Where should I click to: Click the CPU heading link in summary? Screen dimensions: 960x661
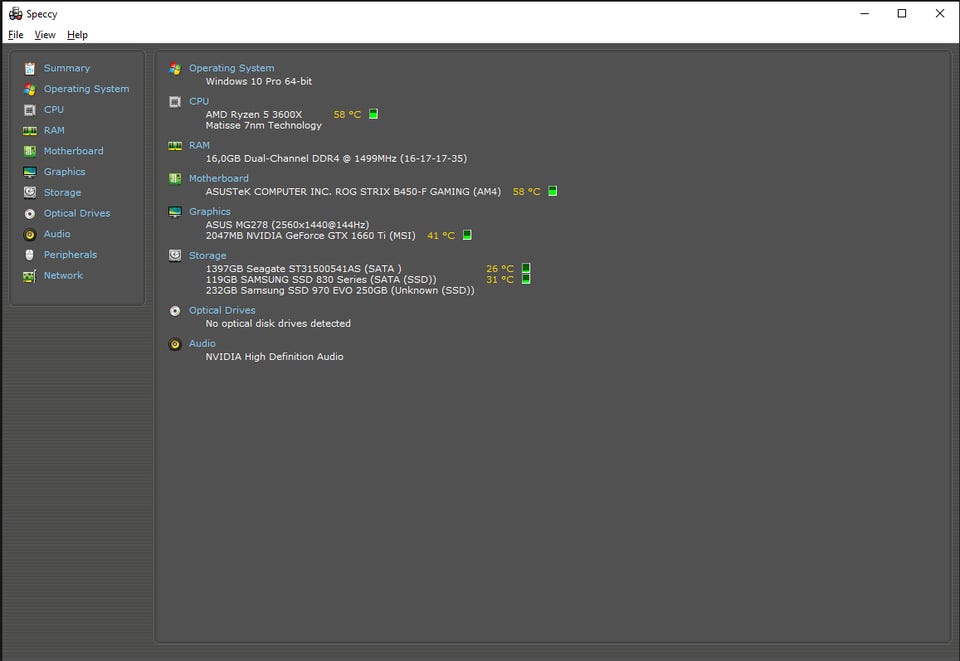pos(199,101)
